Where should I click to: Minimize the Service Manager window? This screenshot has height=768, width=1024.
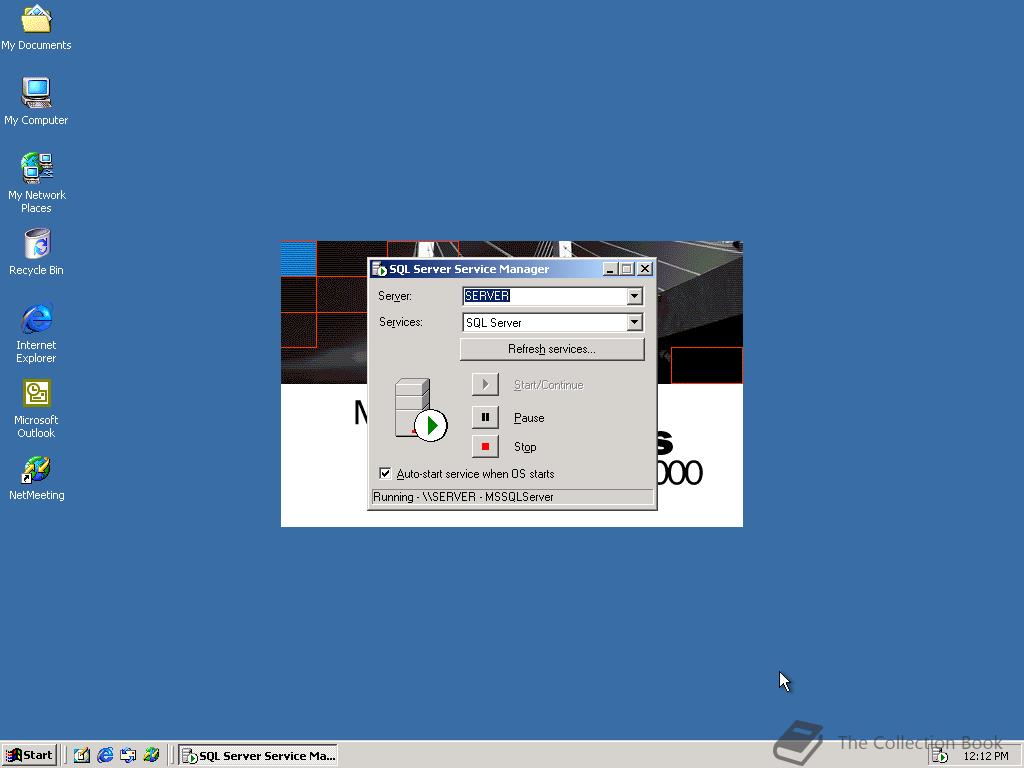click(x=610, y=269)
